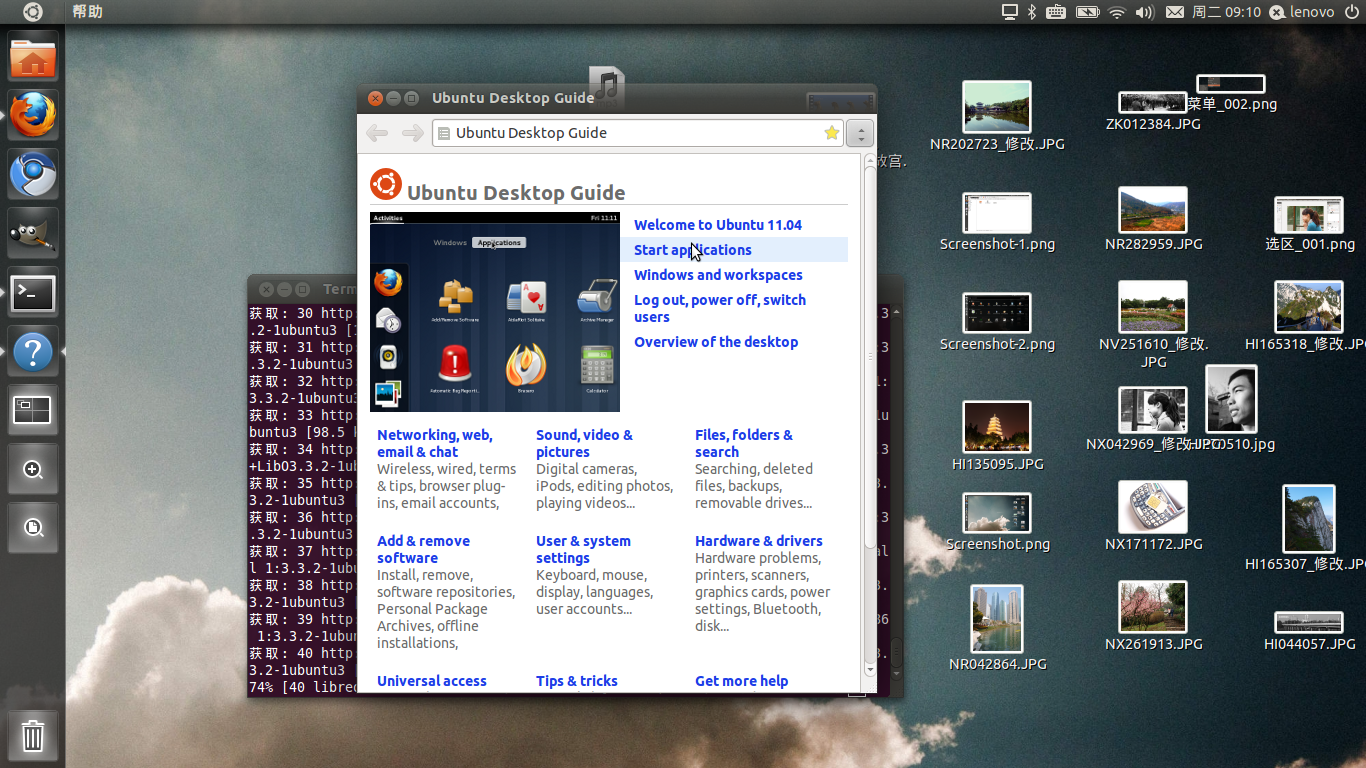Select 菜单_002.png on the desktop
The width and height of the screenshot is (1366, 768).
pyautogui.click(x=1232, y=94)
